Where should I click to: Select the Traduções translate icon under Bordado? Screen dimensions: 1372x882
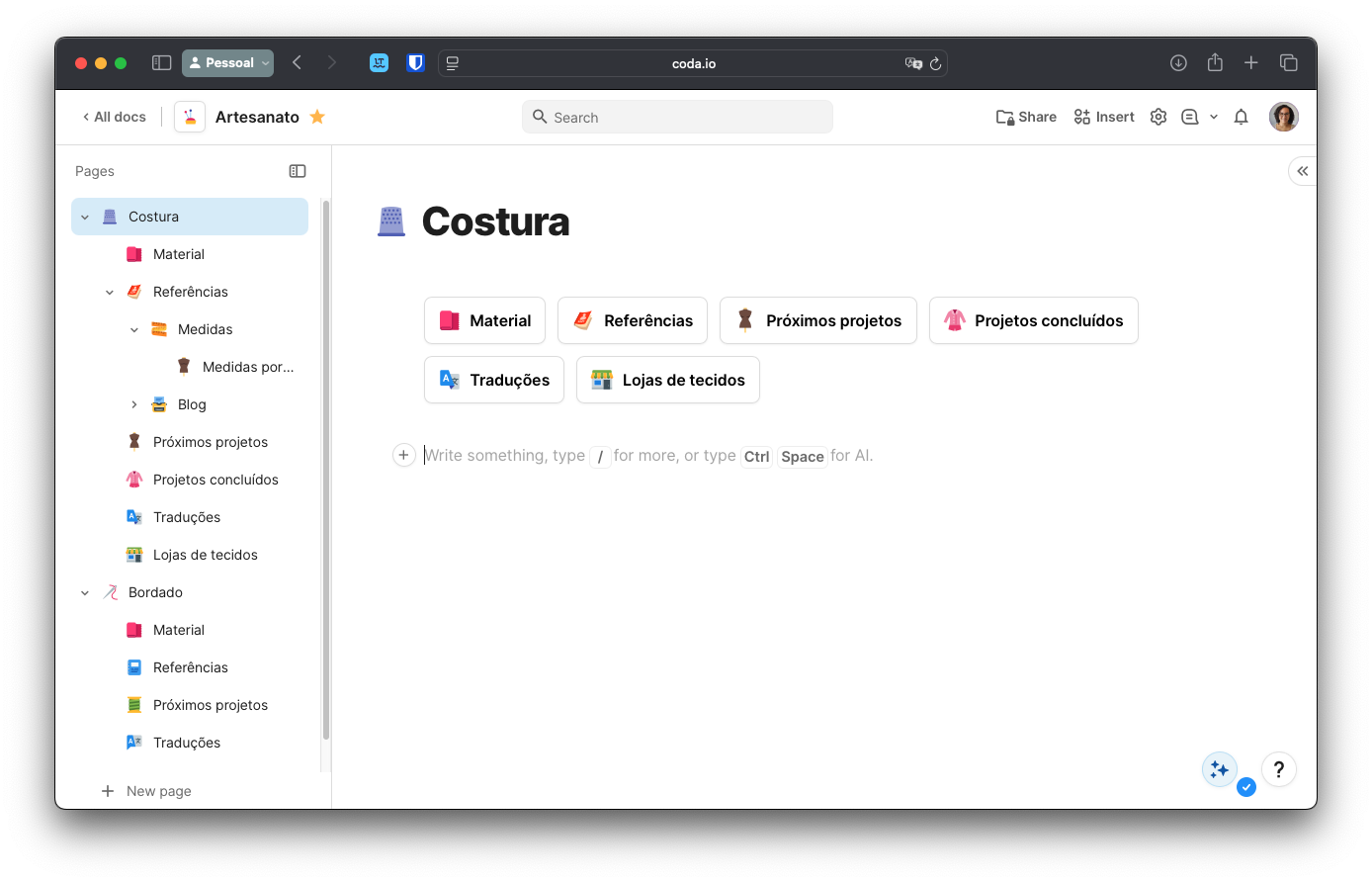click(133, 742)
